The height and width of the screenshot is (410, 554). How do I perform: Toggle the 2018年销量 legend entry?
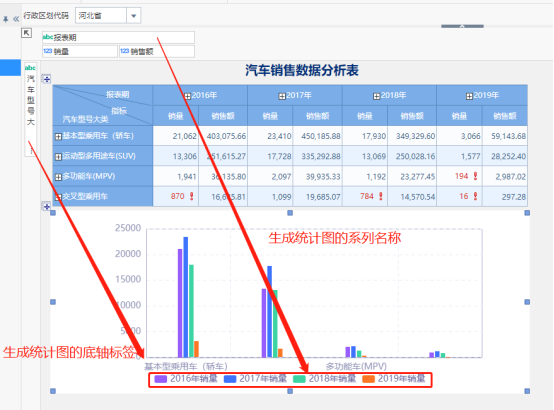point(324,379)
